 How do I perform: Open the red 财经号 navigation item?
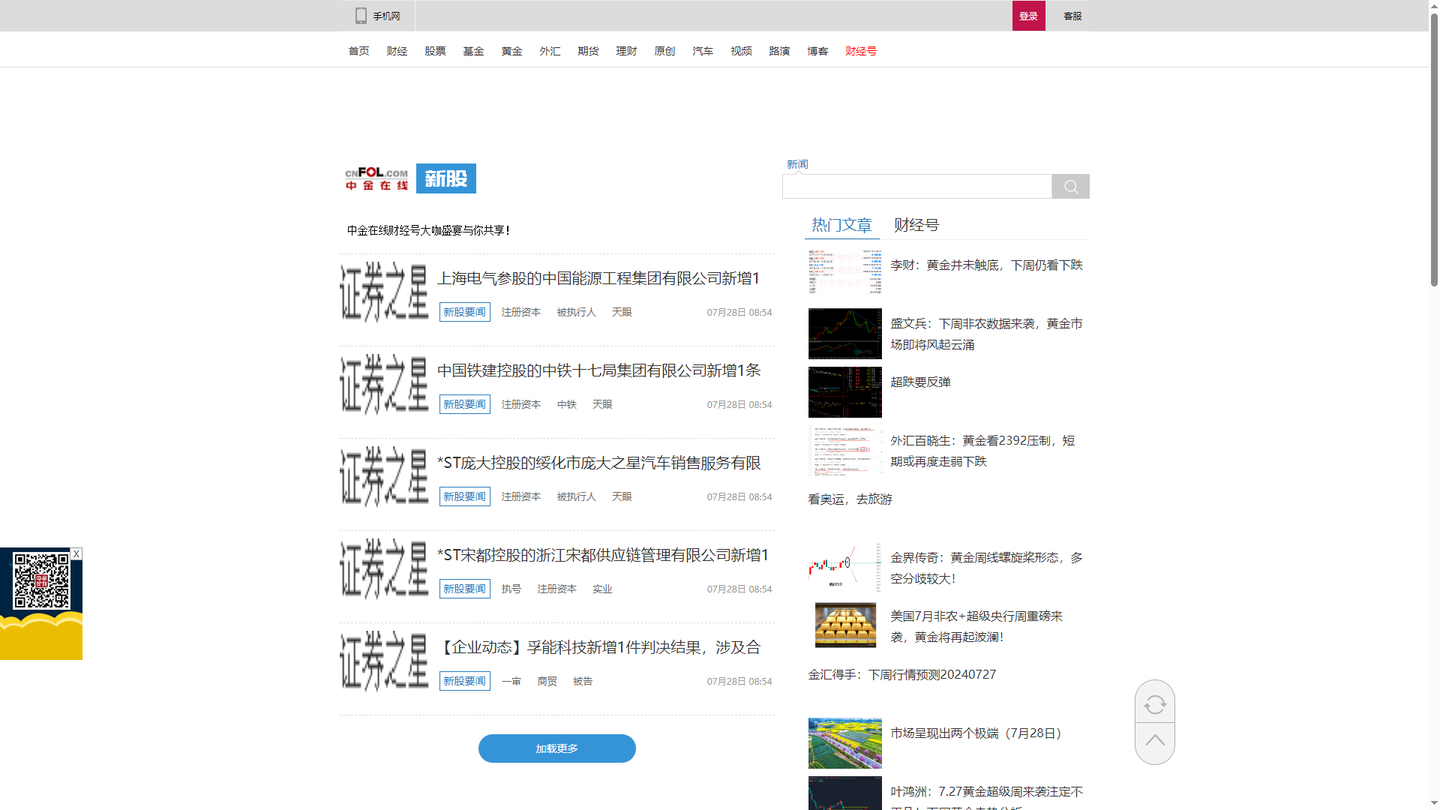coord(861,51)
